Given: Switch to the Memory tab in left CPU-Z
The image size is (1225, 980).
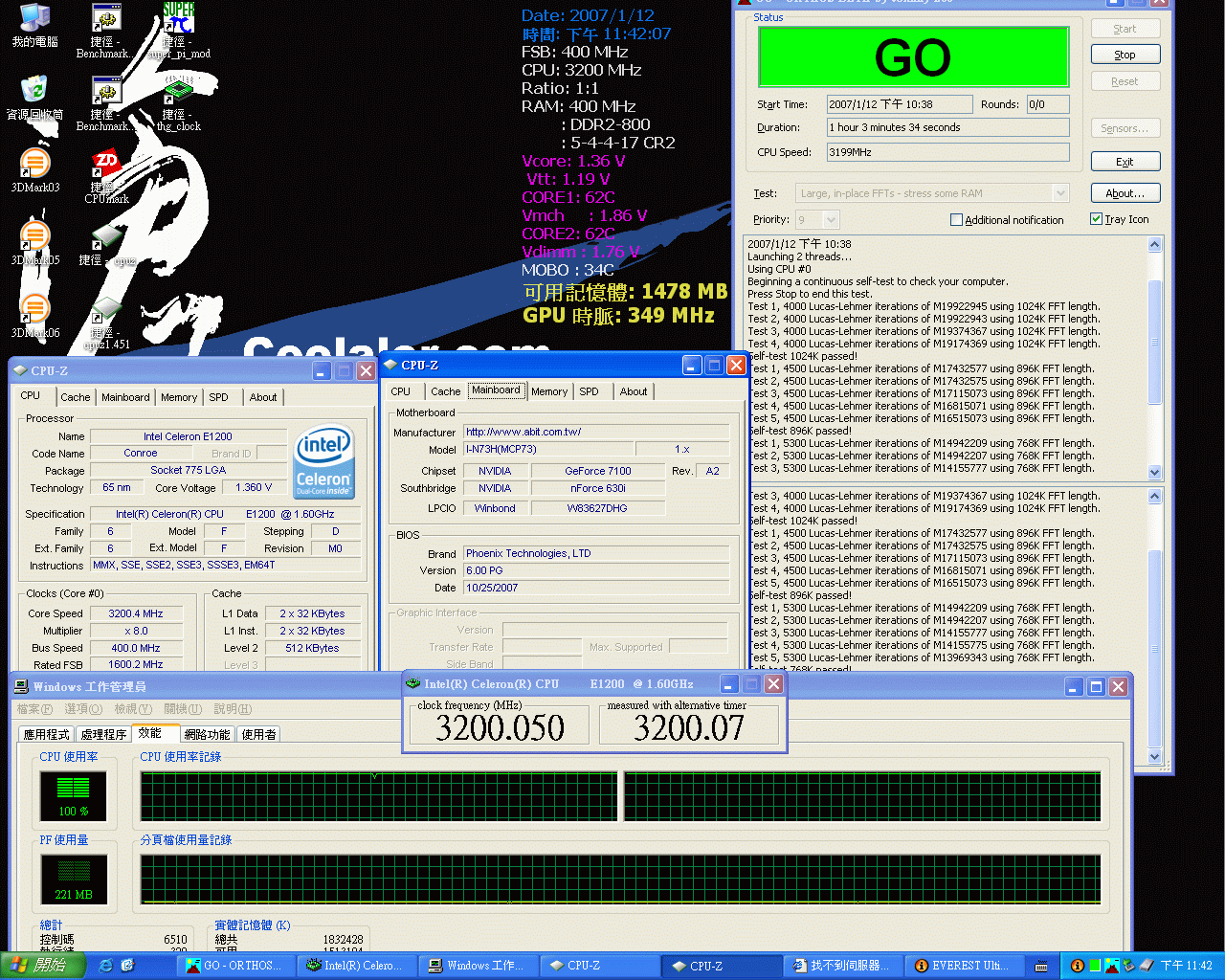Looking at the screenshot, I should click(x=179, y=397).
